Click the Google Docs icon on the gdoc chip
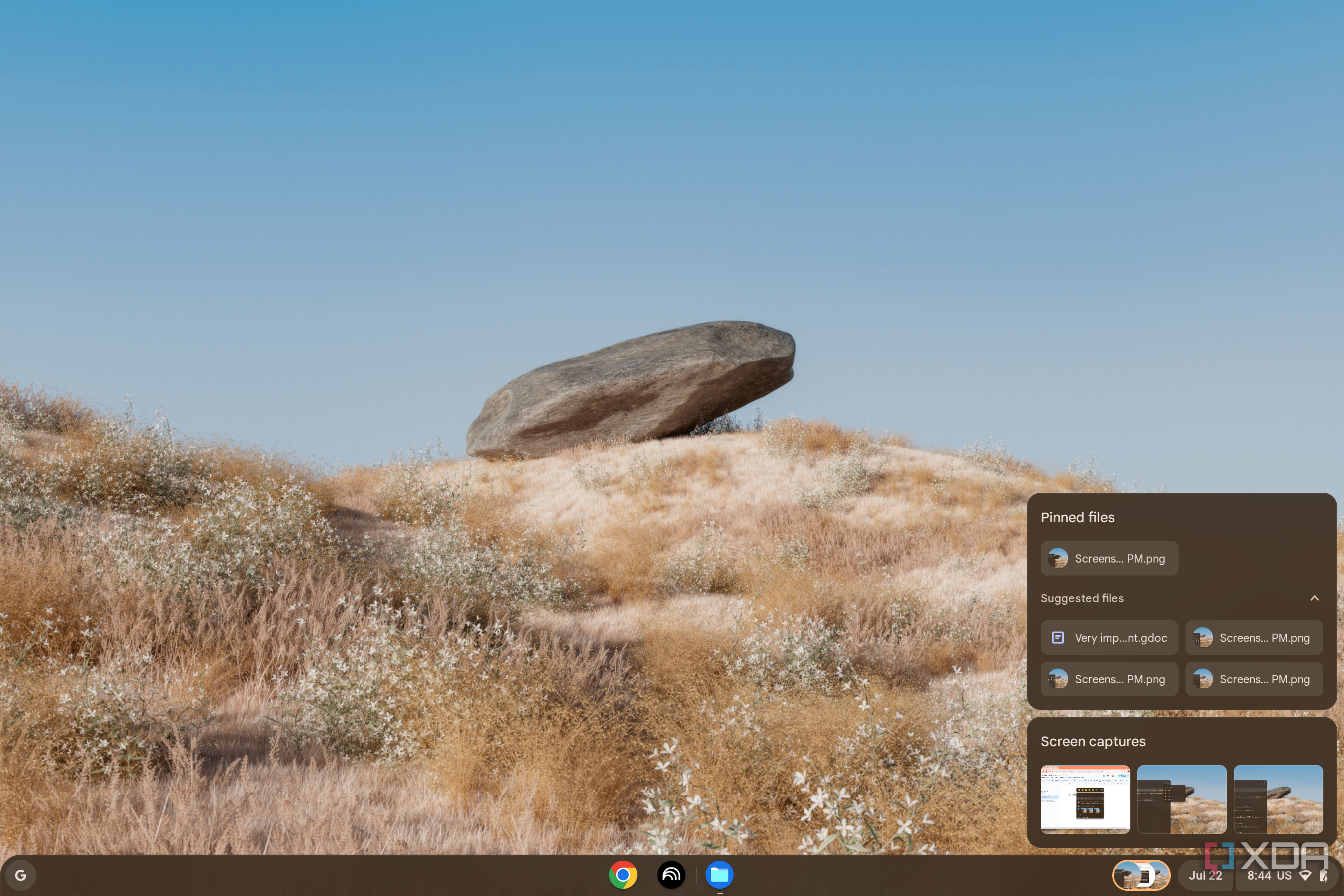This screenshot has height=896, width=1344. (x=1058, y=638)
